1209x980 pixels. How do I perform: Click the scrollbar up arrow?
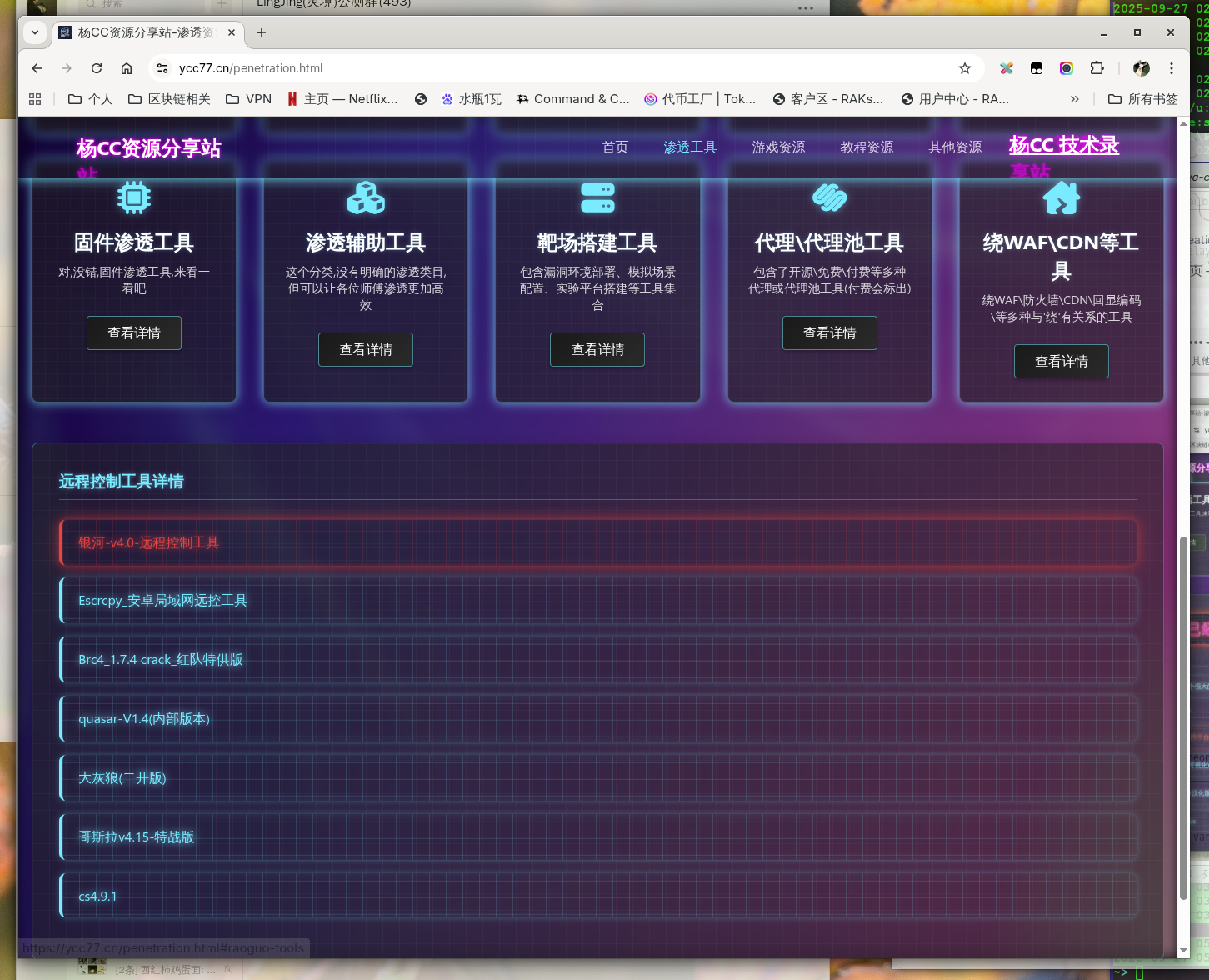coord(1183,123)
